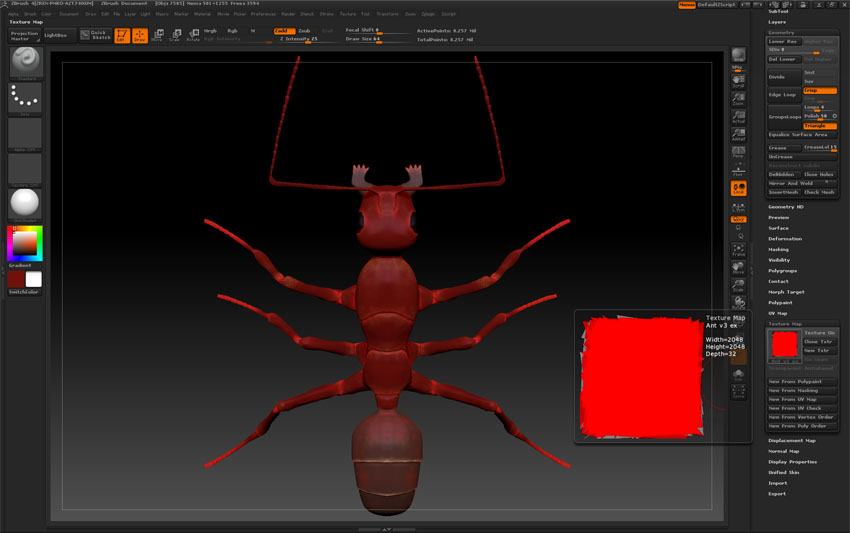This screenshot has height=533, width=850.
Task: Click the BPR render sphere icon
Action: click(x=738, y=55)
